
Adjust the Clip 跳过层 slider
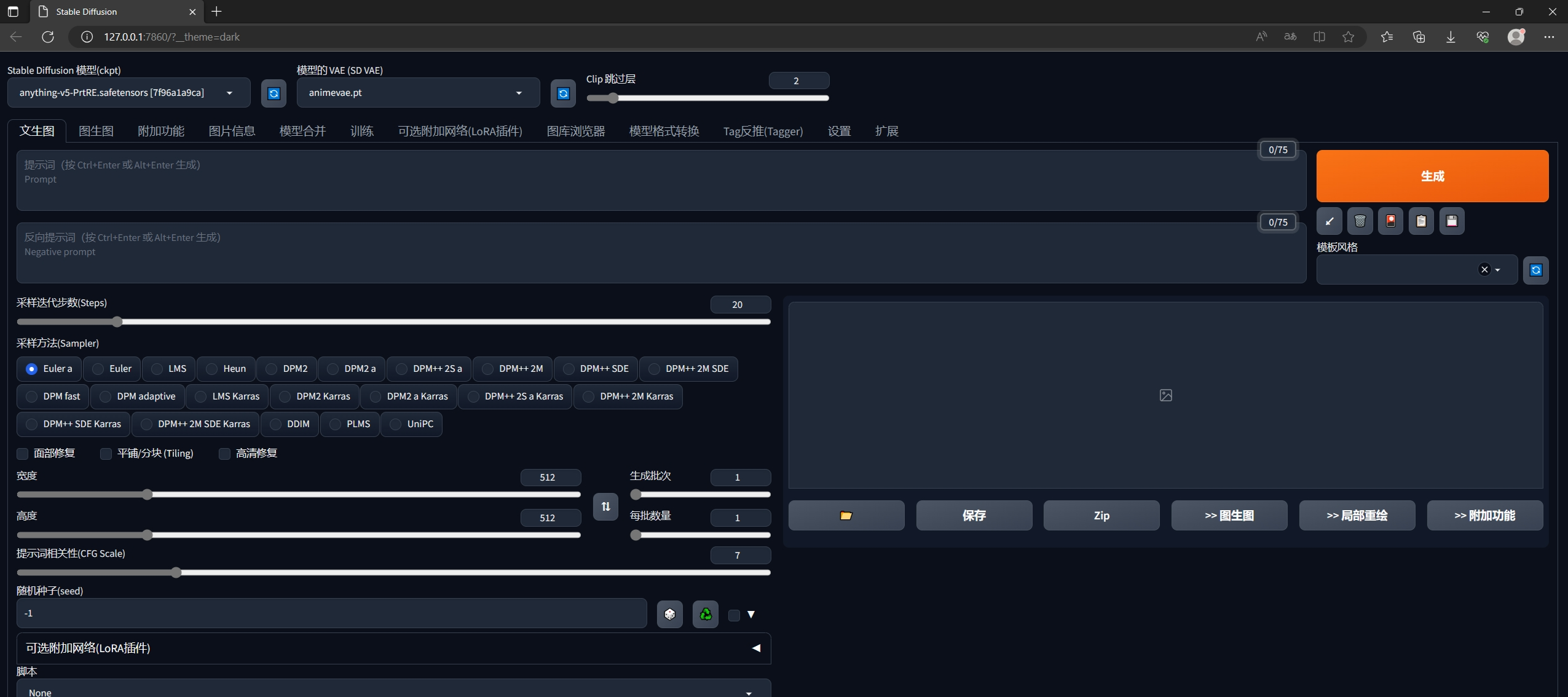tap(707, 98)
